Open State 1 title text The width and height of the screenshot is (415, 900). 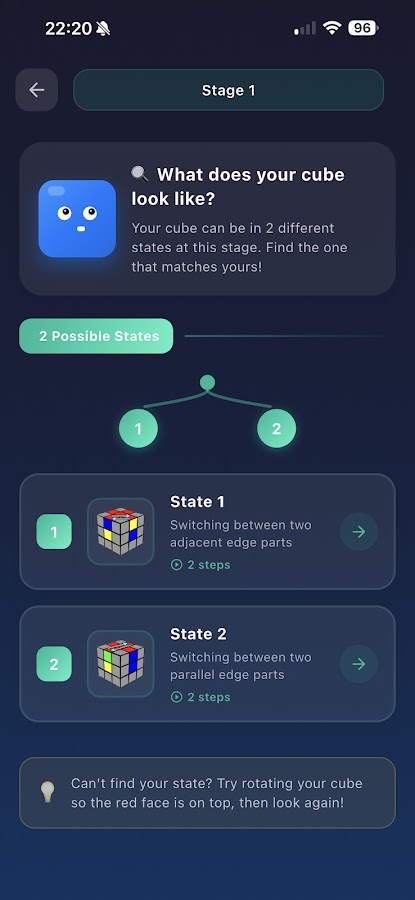click(x=198, y=502)
